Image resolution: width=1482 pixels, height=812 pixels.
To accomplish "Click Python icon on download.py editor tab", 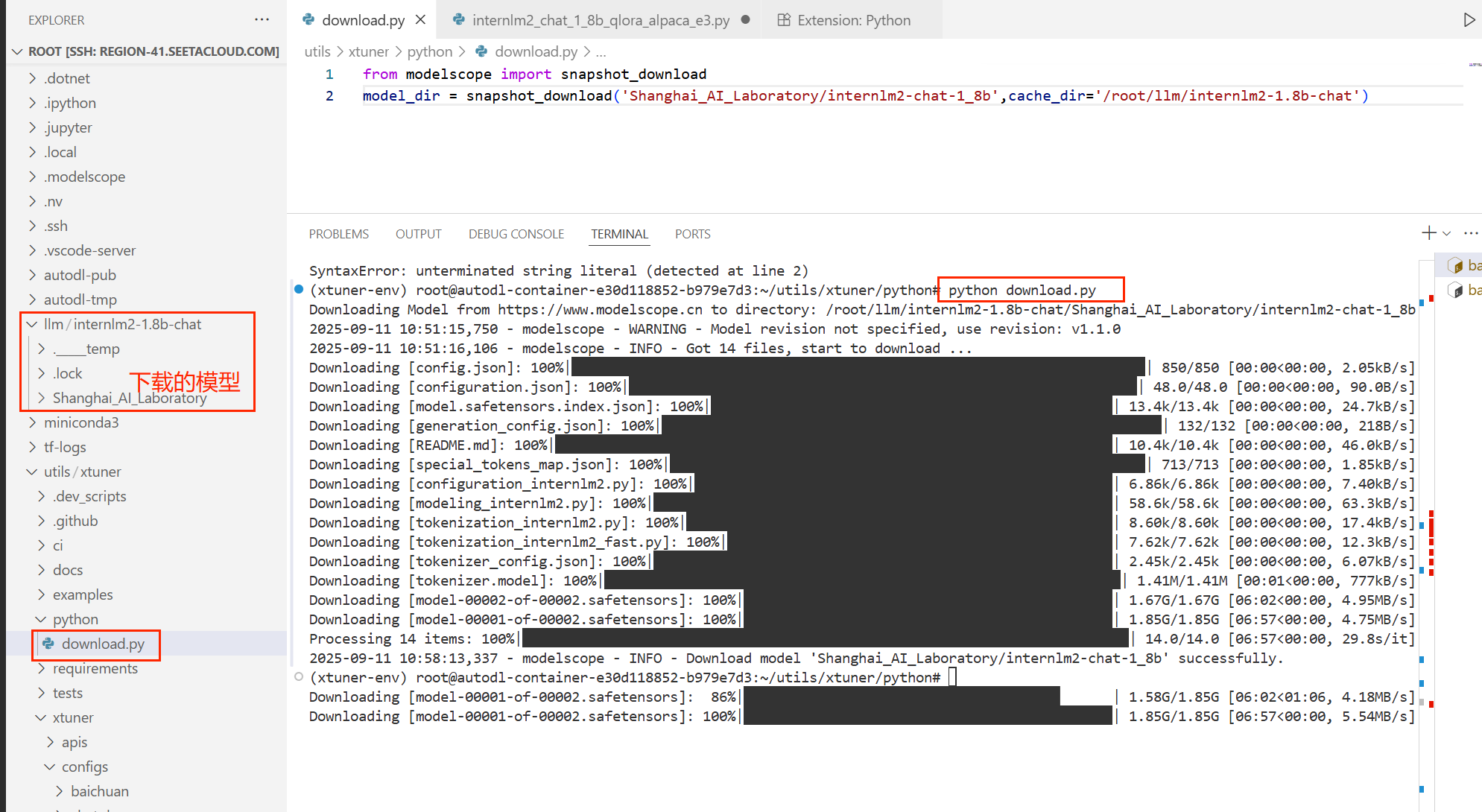I will tap(308, 20).
